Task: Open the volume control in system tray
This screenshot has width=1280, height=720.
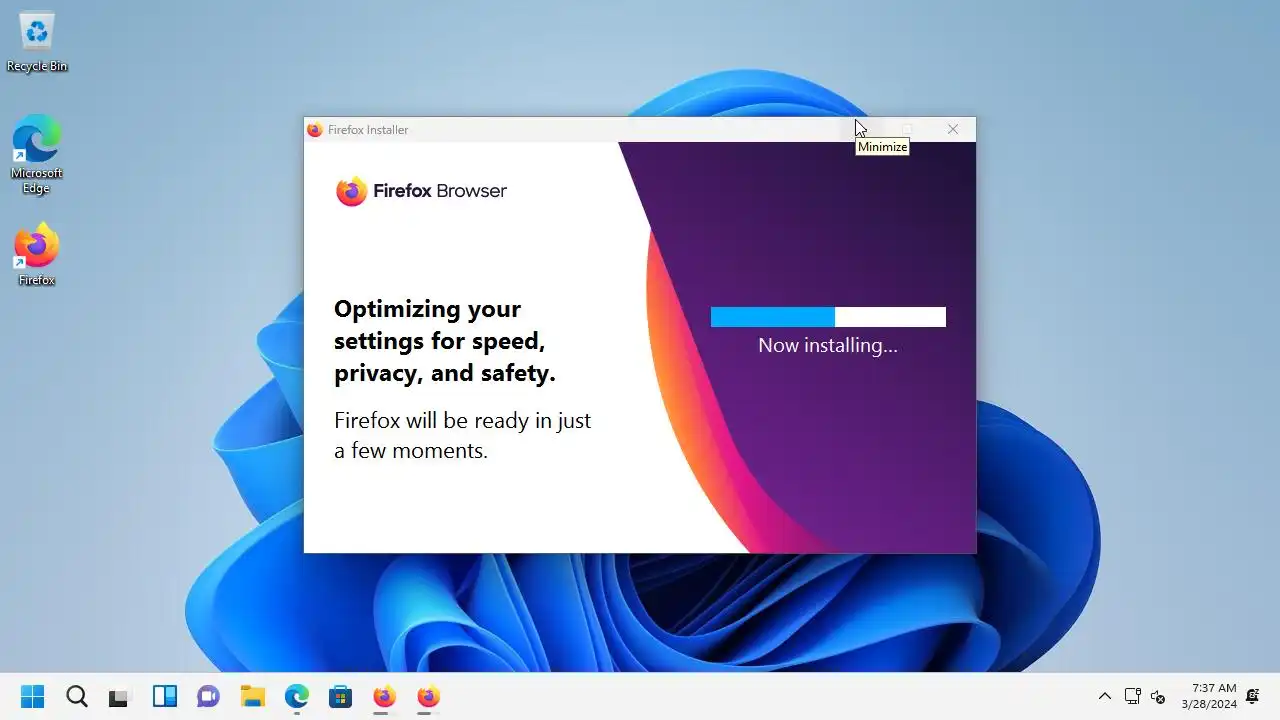Action: click(1159, 697)
